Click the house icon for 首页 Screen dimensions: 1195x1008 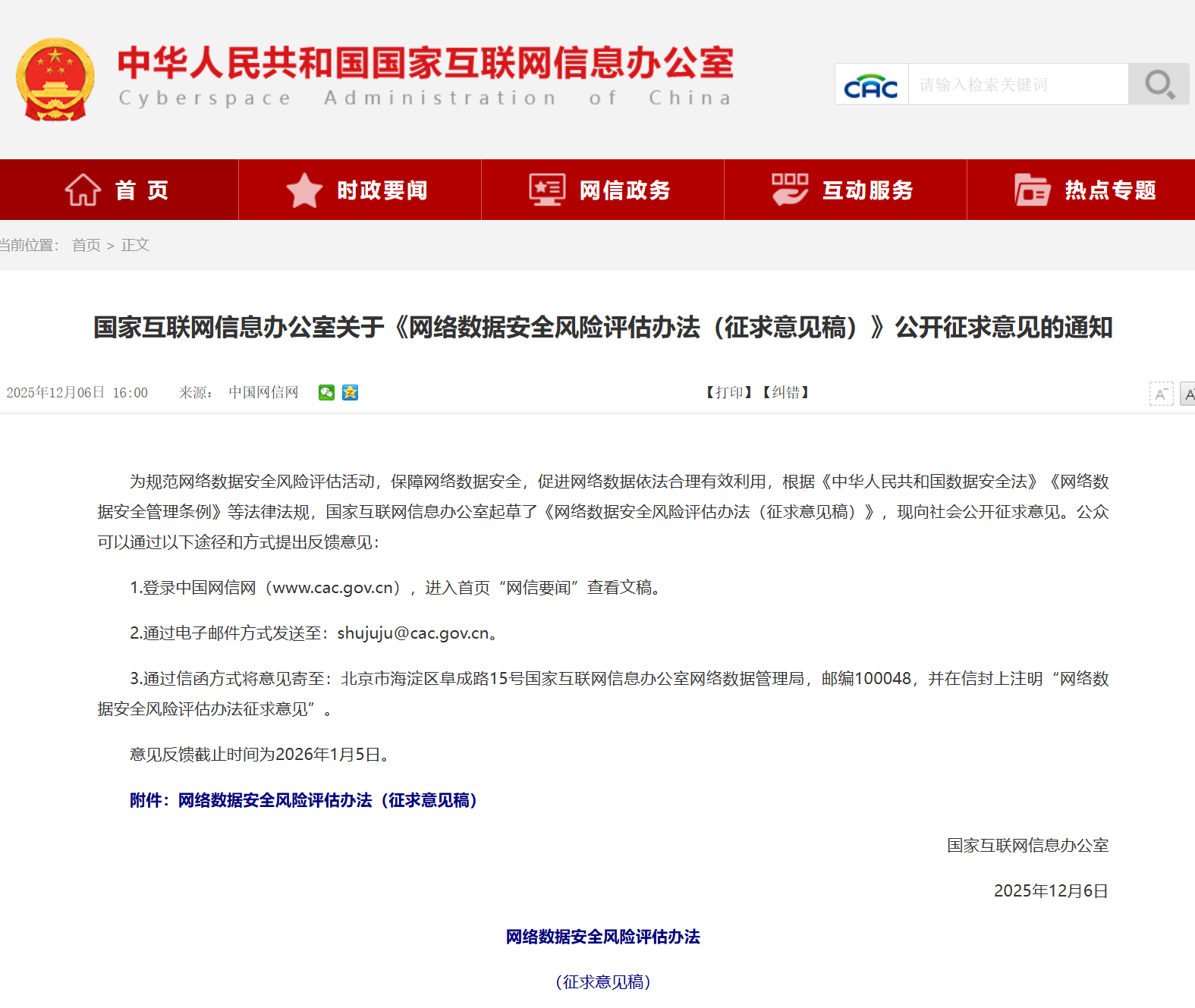click(83, 190)
